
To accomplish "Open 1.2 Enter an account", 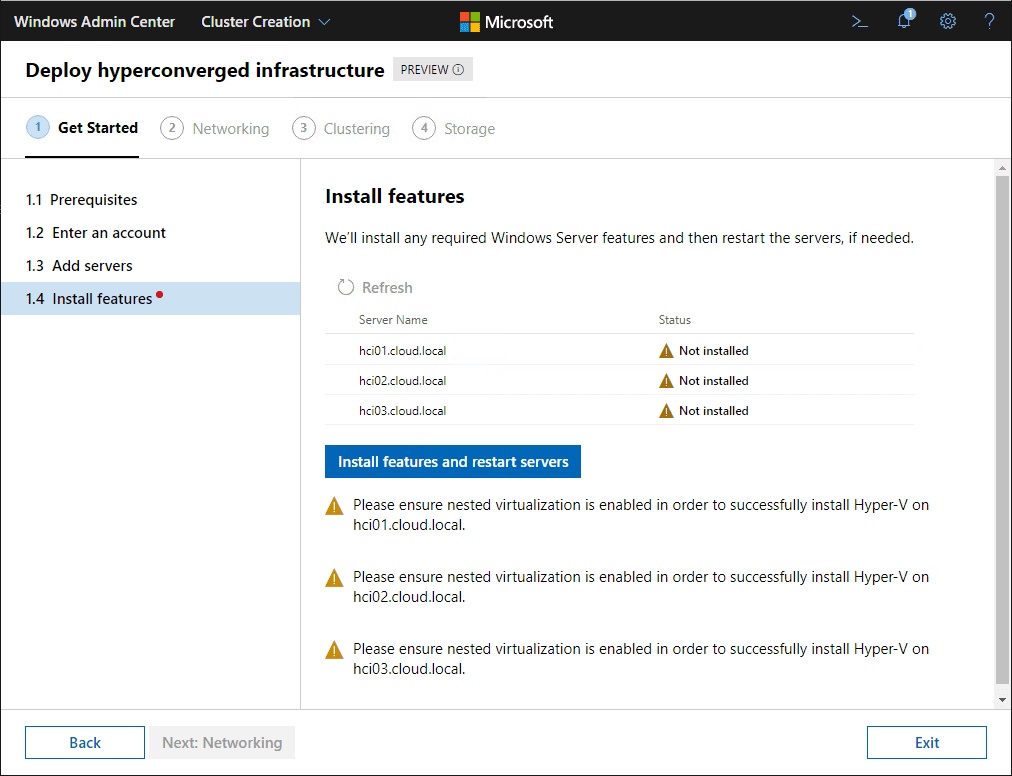I will pos(96,233).
